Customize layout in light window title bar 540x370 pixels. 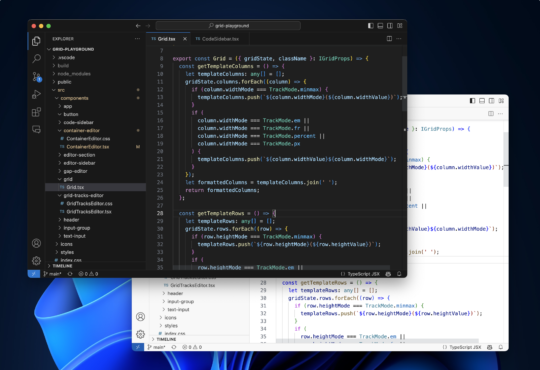[x=501, y=101]
